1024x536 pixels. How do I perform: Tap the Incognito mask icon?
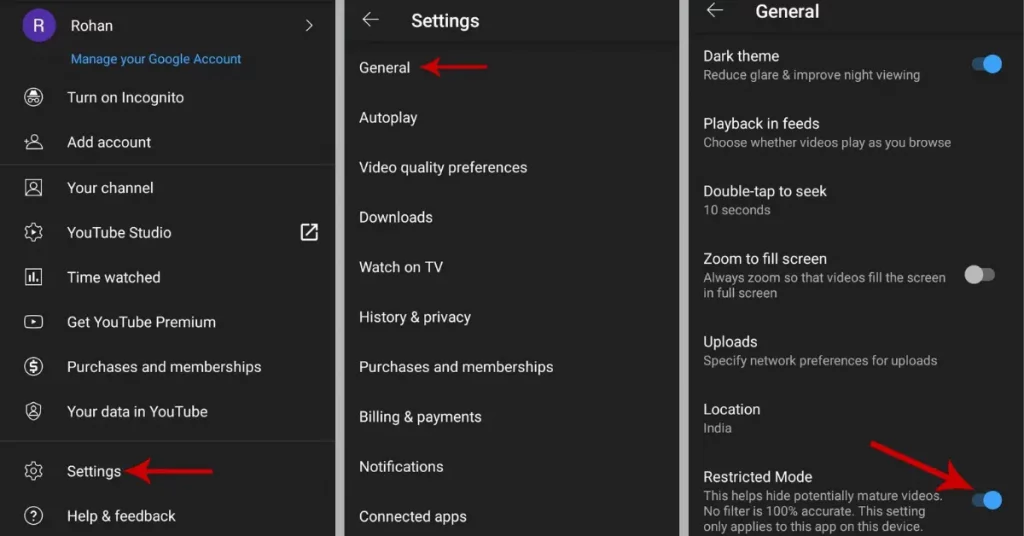pos(33,97)
